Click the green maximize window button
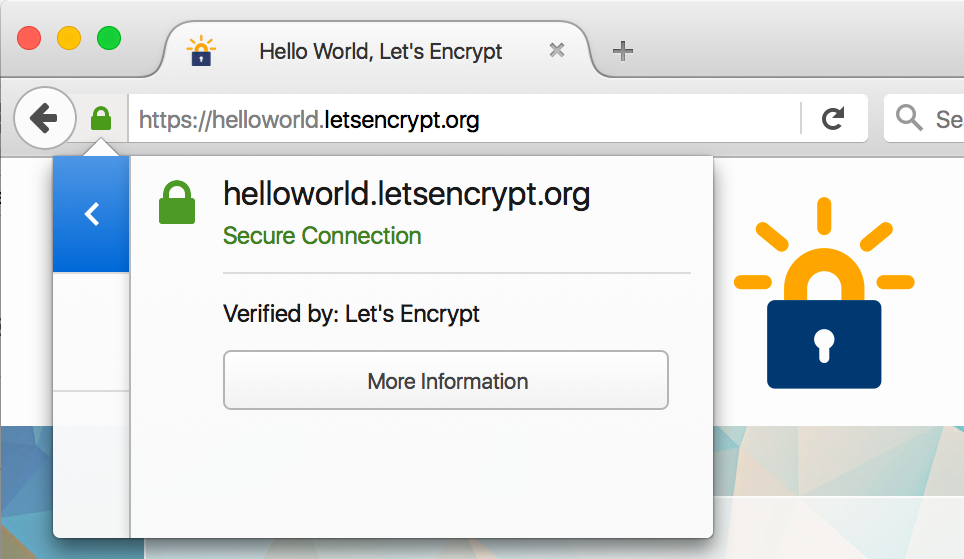The height and width of the screenshot is (559, 964). pyautogui.click(x=109, y=38)
